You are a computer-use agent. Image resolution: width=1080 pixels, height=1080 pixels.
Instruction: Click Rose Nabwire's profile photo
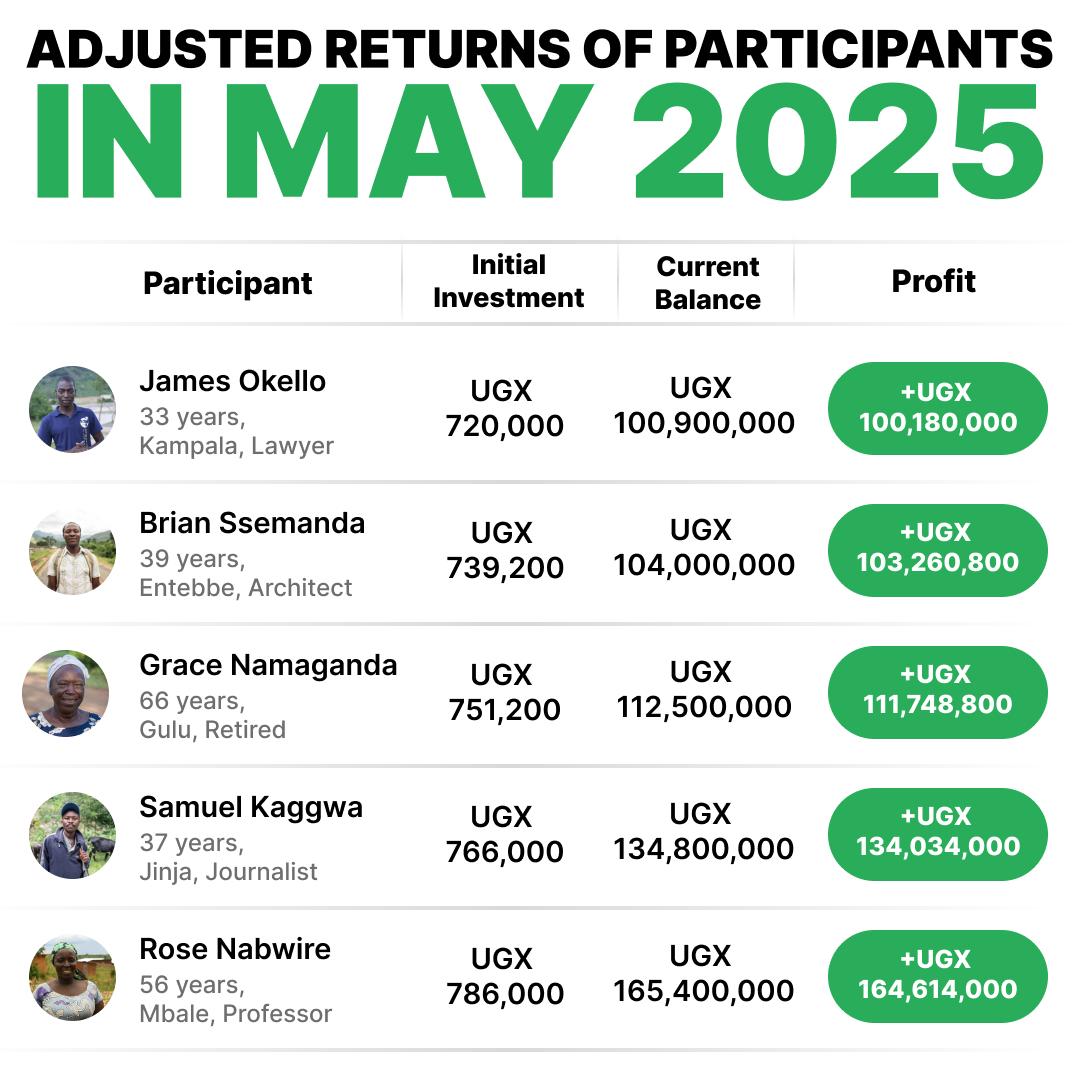72,978
